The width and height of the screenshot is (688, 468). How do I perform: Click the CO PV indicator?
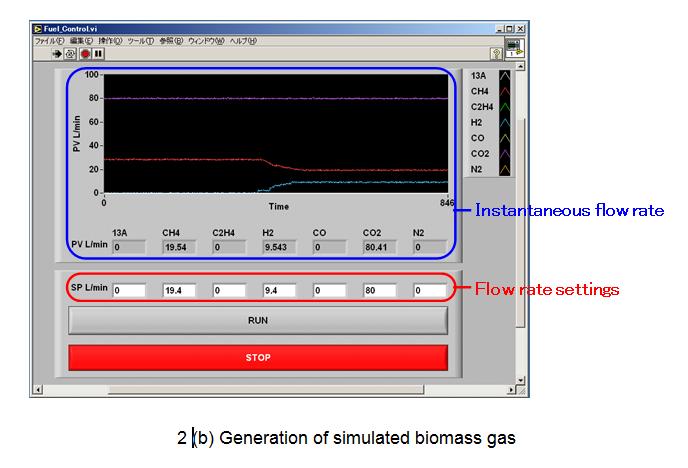[x=330, y=247]
